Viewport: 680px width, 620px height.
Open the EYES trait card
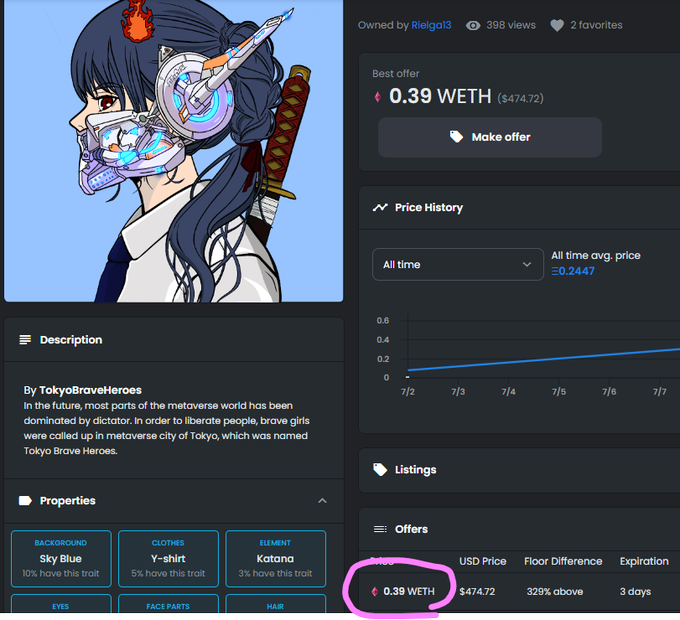click(x=61, y=604)
